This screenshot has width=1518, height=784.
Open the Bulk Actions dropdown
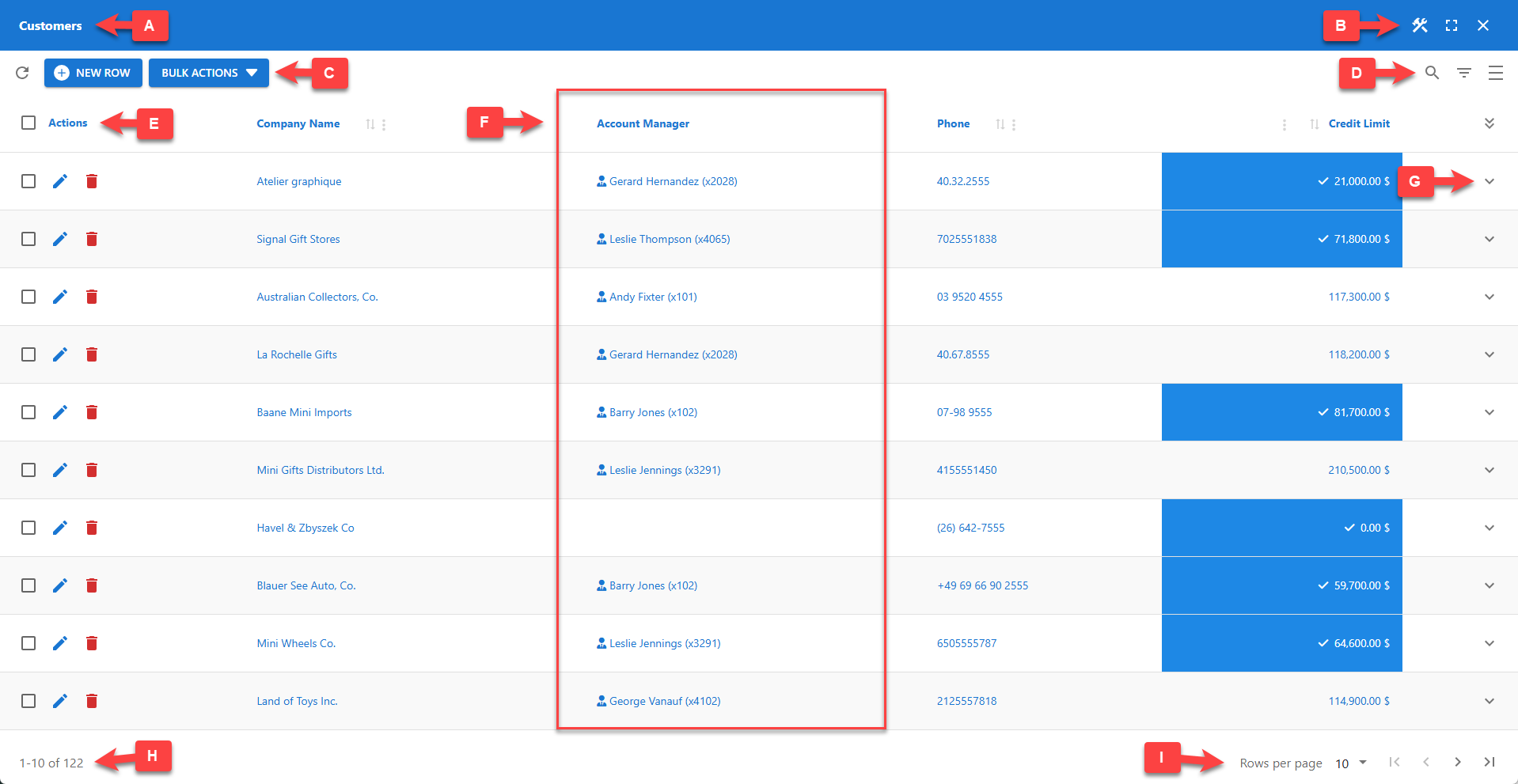click(x=208, y=72)
